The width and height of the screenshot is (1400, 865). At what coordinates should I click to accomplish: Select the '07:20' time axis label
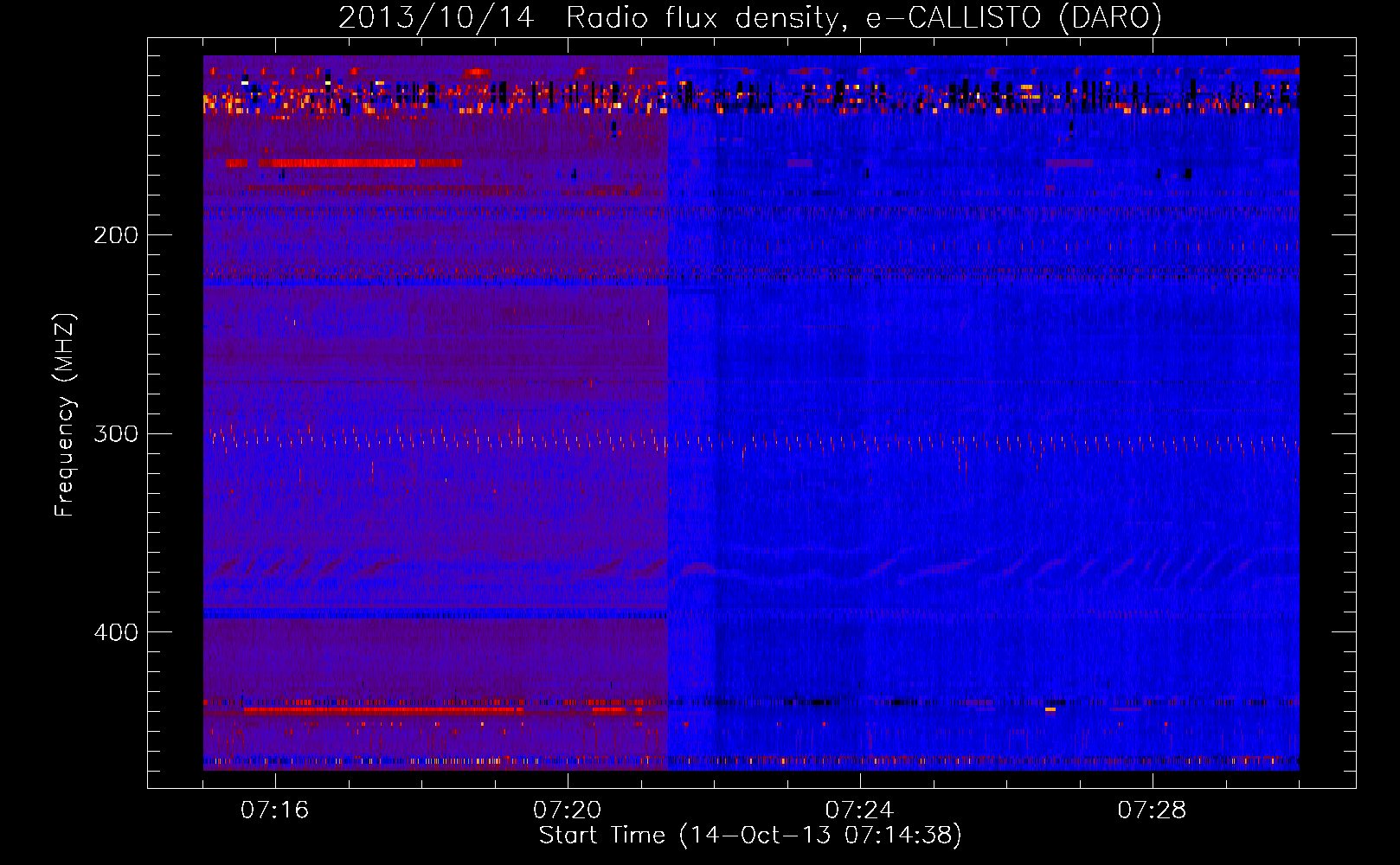(x=568, y=811)
